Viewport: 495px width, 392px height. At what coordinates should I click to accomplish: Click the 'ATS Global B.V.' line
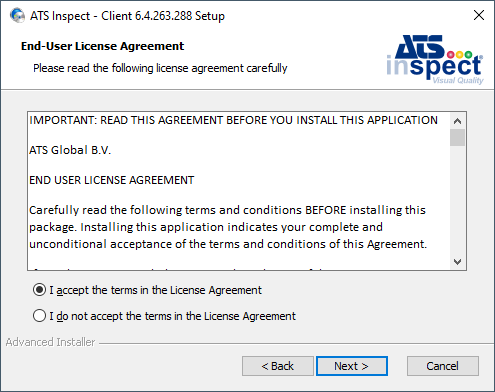pyautogui.click(x=70, y=150)
